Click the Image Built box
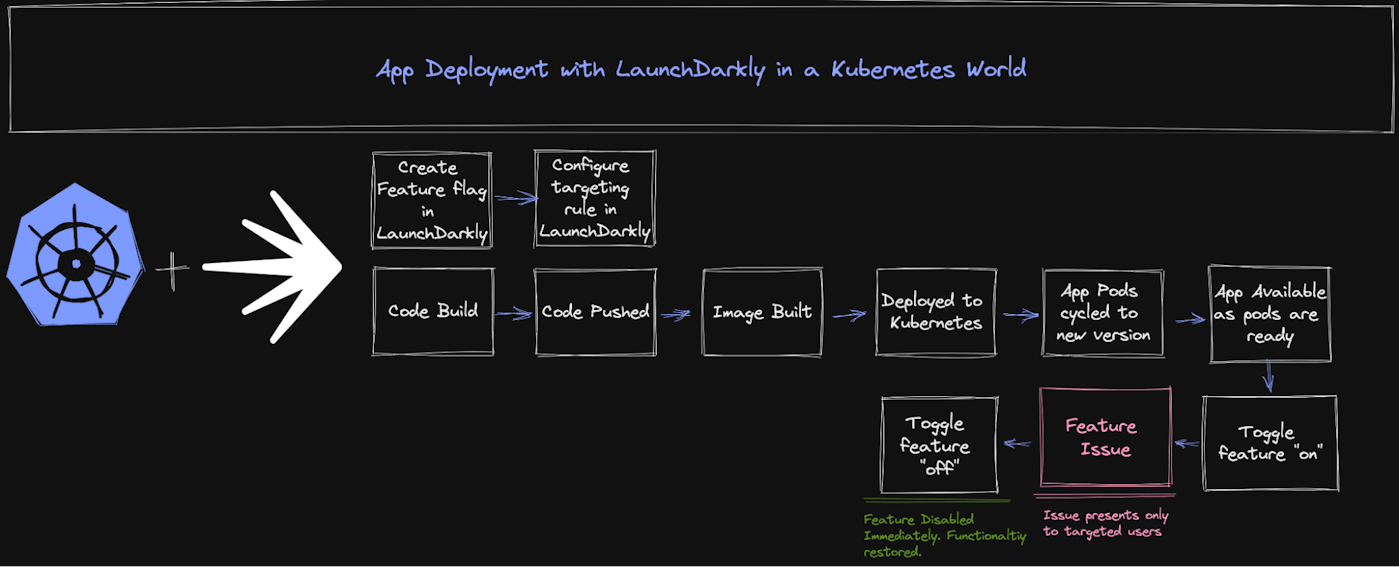Image resolution: width=1399 pixels, height=567 pixels. (762, 312)
